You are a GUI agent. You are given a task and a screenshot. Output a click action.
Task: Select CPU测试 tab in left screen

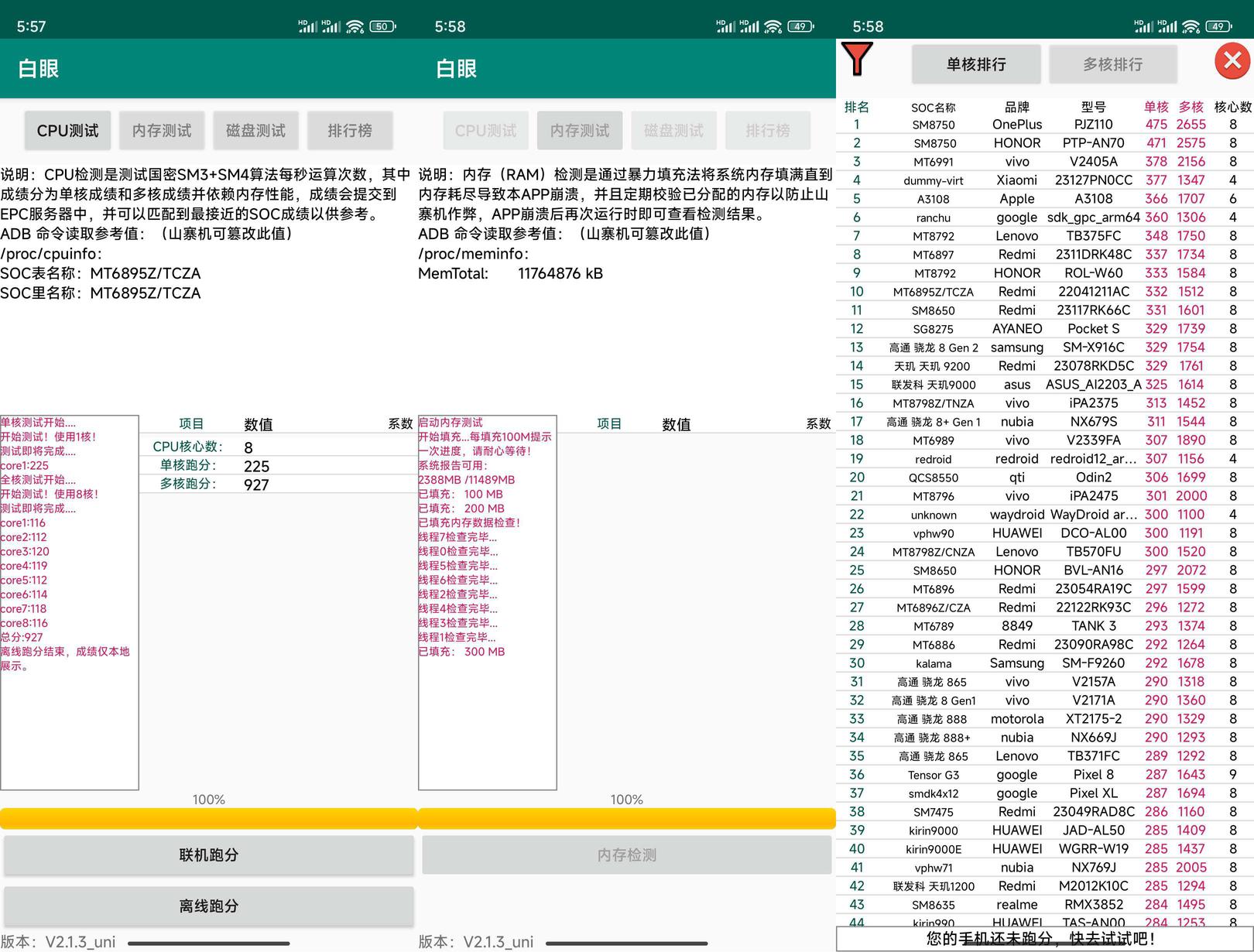pos(68,131)
